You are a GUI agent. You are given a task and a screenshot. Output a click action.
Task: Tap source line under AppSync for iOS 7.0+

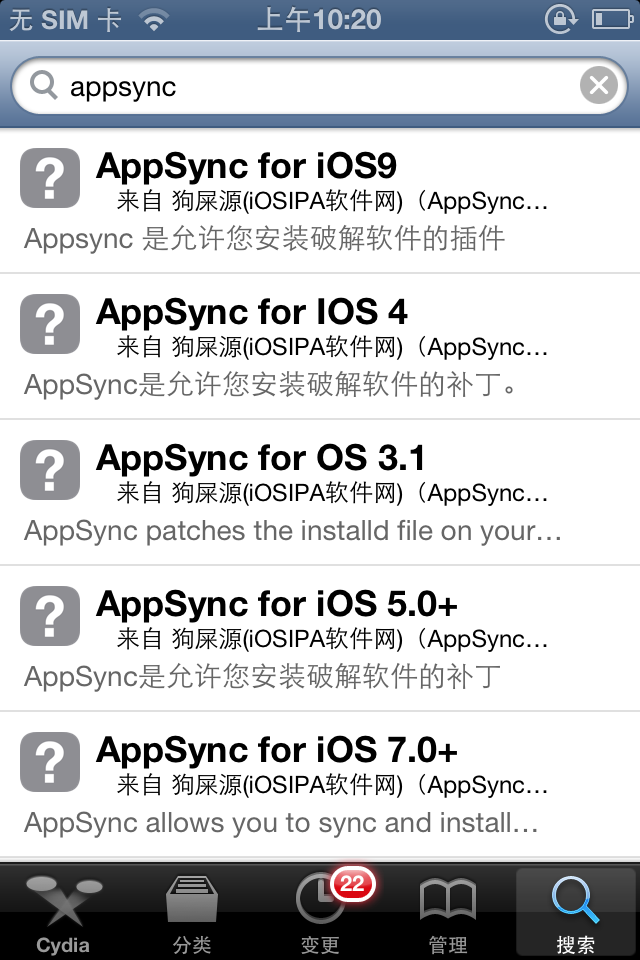pos(332,785)
